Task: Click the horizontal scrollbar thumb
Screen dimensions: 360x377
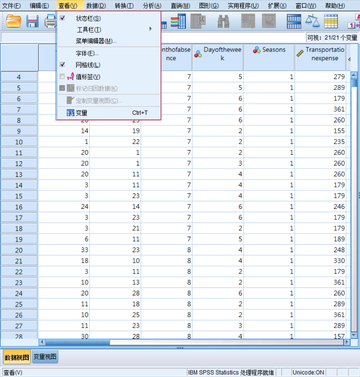Action: 77,342
